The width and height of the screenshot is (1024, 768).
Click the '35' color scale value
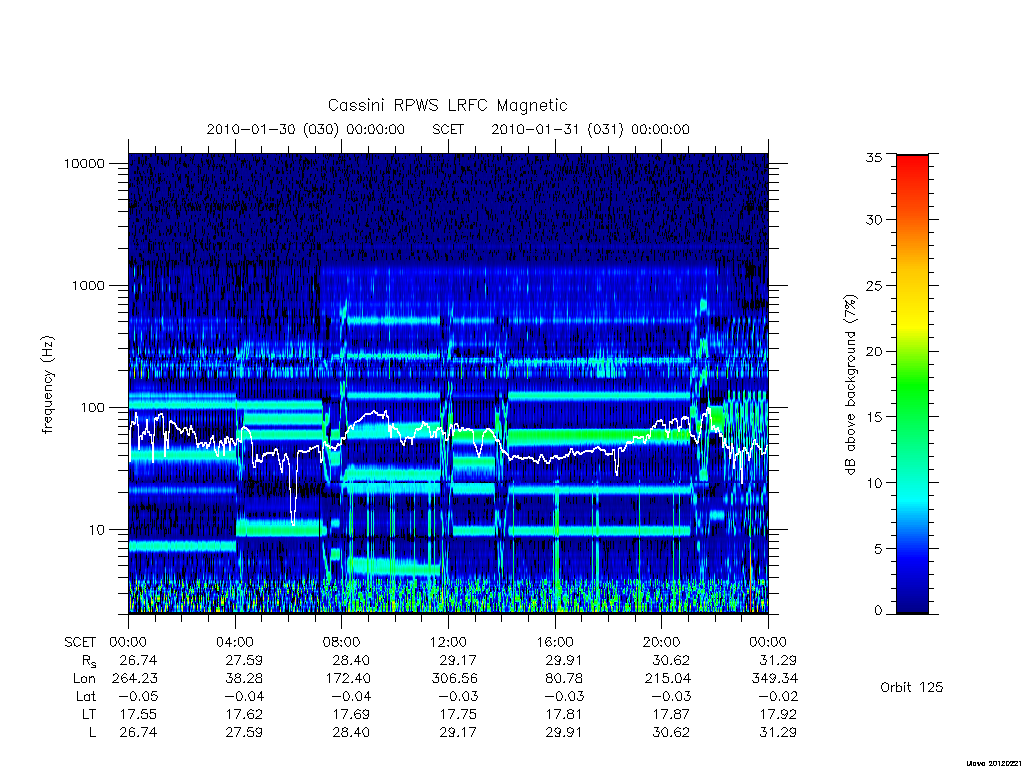tap(874, 157)
